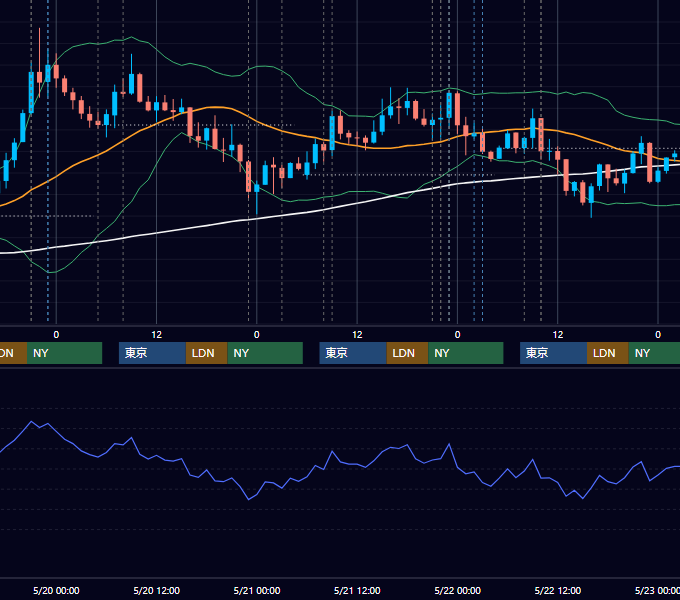This screenshot has height=600, width=680.
Task: Click the 東京 session block for May 20
Action: pos(152,353)
